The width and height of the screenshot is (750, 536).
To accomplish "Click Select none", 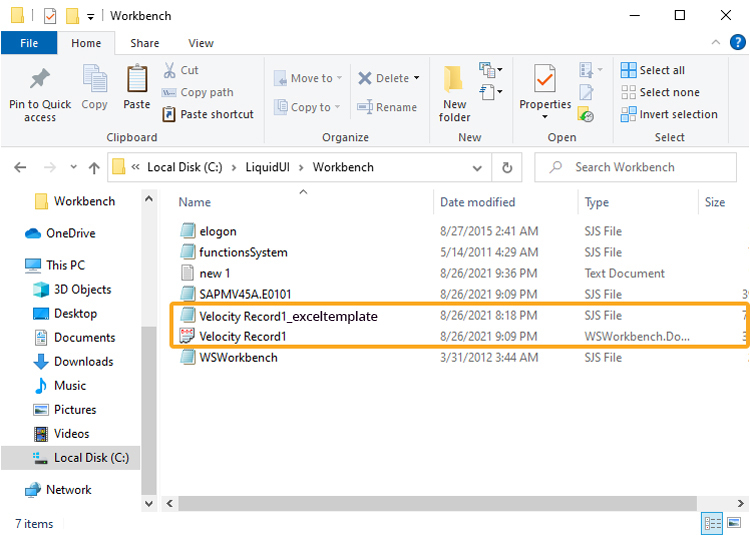I will 660,92.
